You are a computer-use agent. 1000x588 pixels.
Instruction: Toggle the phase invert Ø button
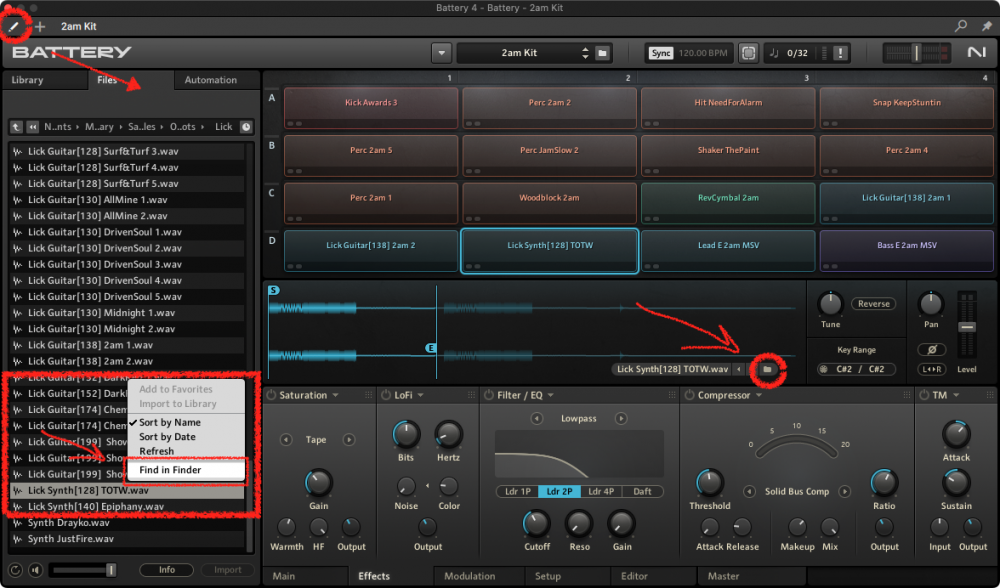tap(931, 349)
